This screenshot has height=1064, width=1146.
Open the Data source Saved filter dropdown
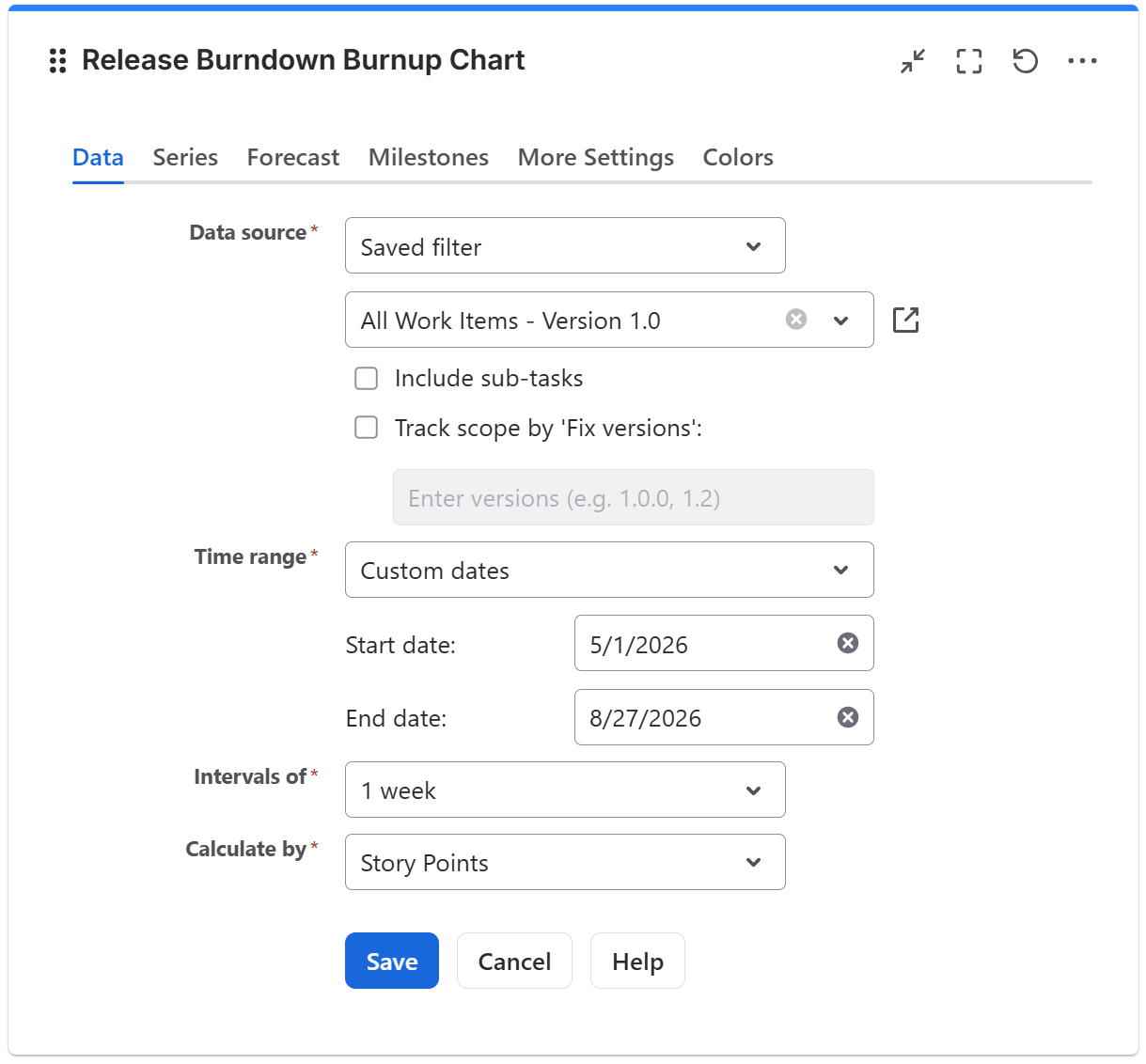565,245
